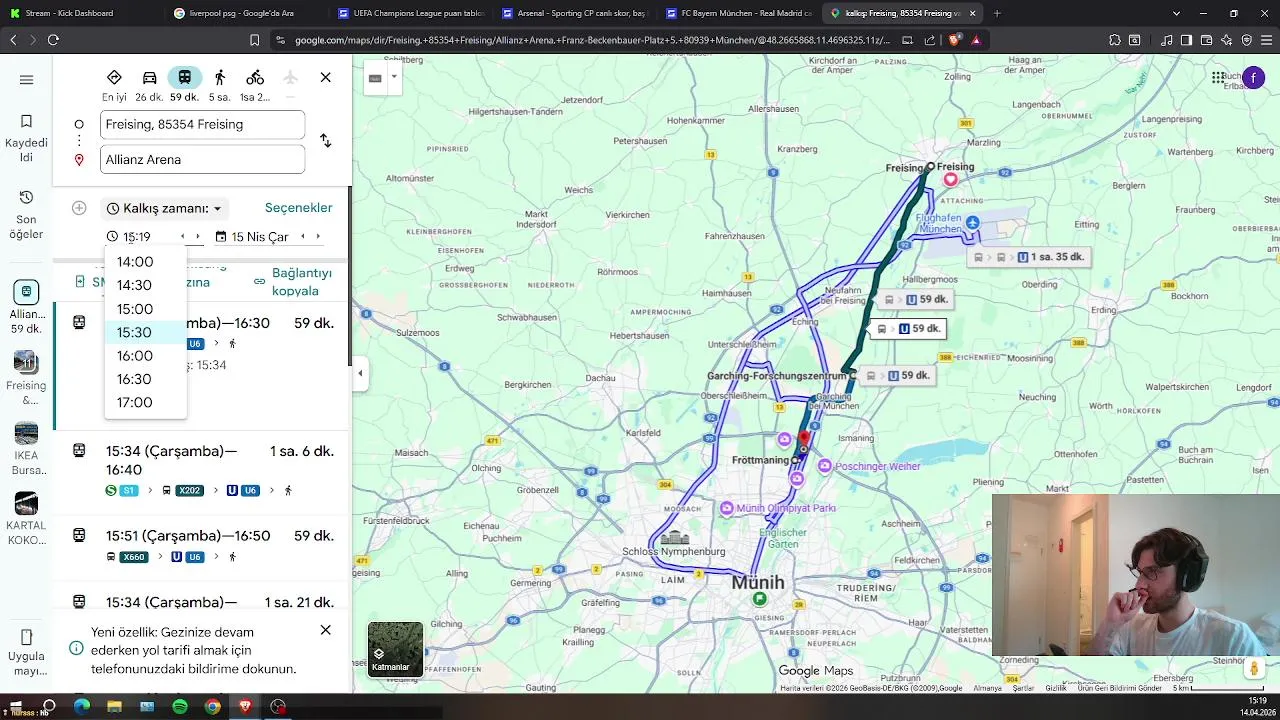Open the Google Maps hamburger menu
Viewport: 1280px width, 720px height.
26,80
